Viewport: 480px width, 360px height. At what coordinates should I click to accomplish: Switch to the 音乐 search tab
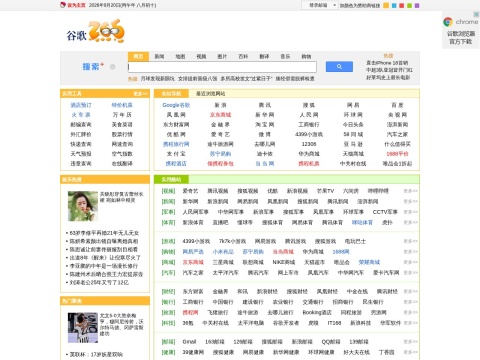point(285,56)
